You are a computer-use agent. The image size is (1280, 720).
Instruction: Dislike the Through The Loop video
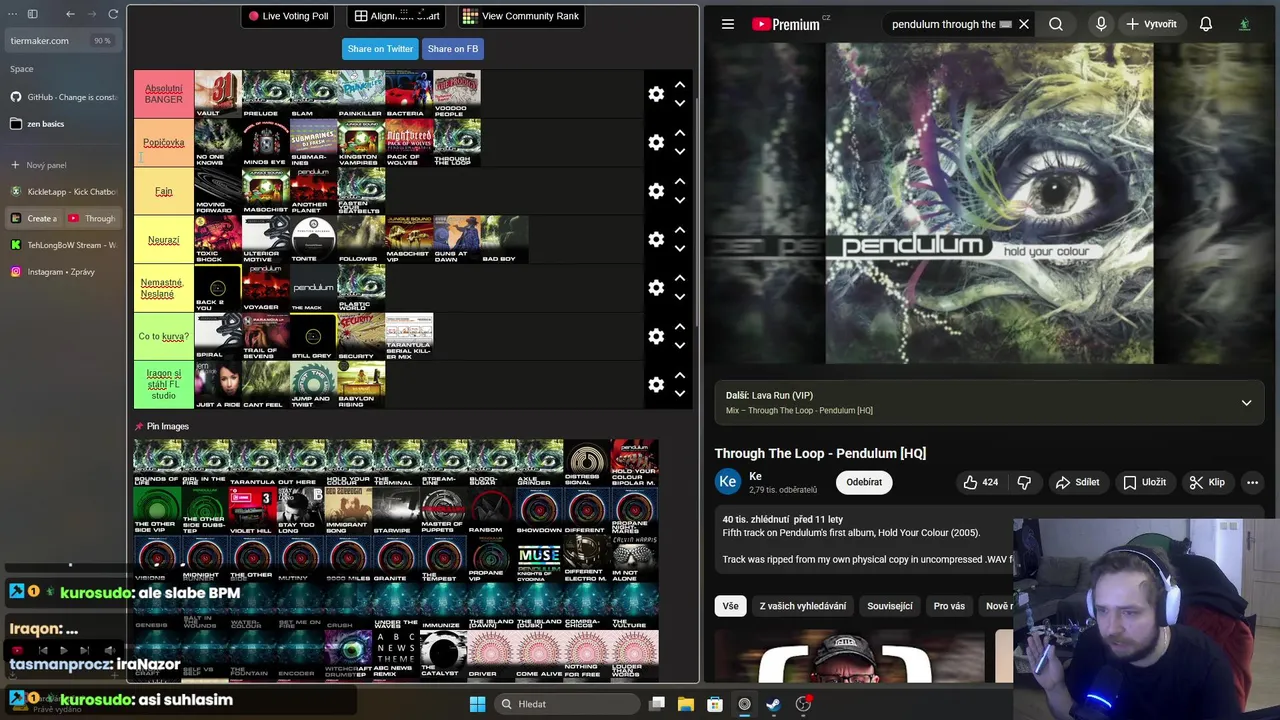coord(1024,482)
